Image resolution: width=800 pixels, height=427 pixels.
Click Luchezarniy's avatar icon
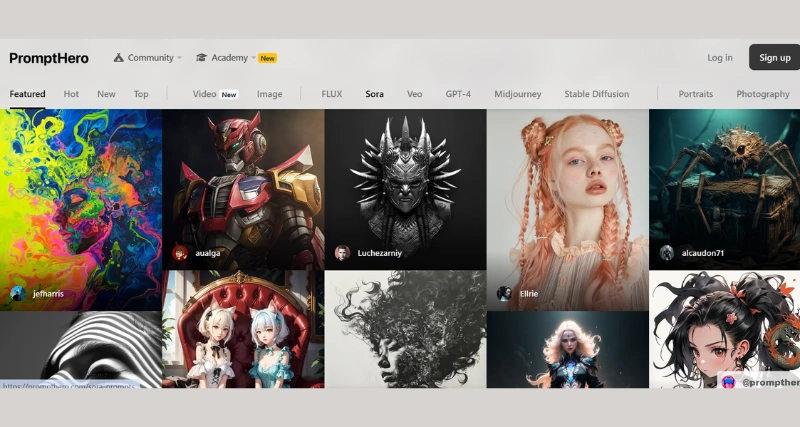coord(342,253)
